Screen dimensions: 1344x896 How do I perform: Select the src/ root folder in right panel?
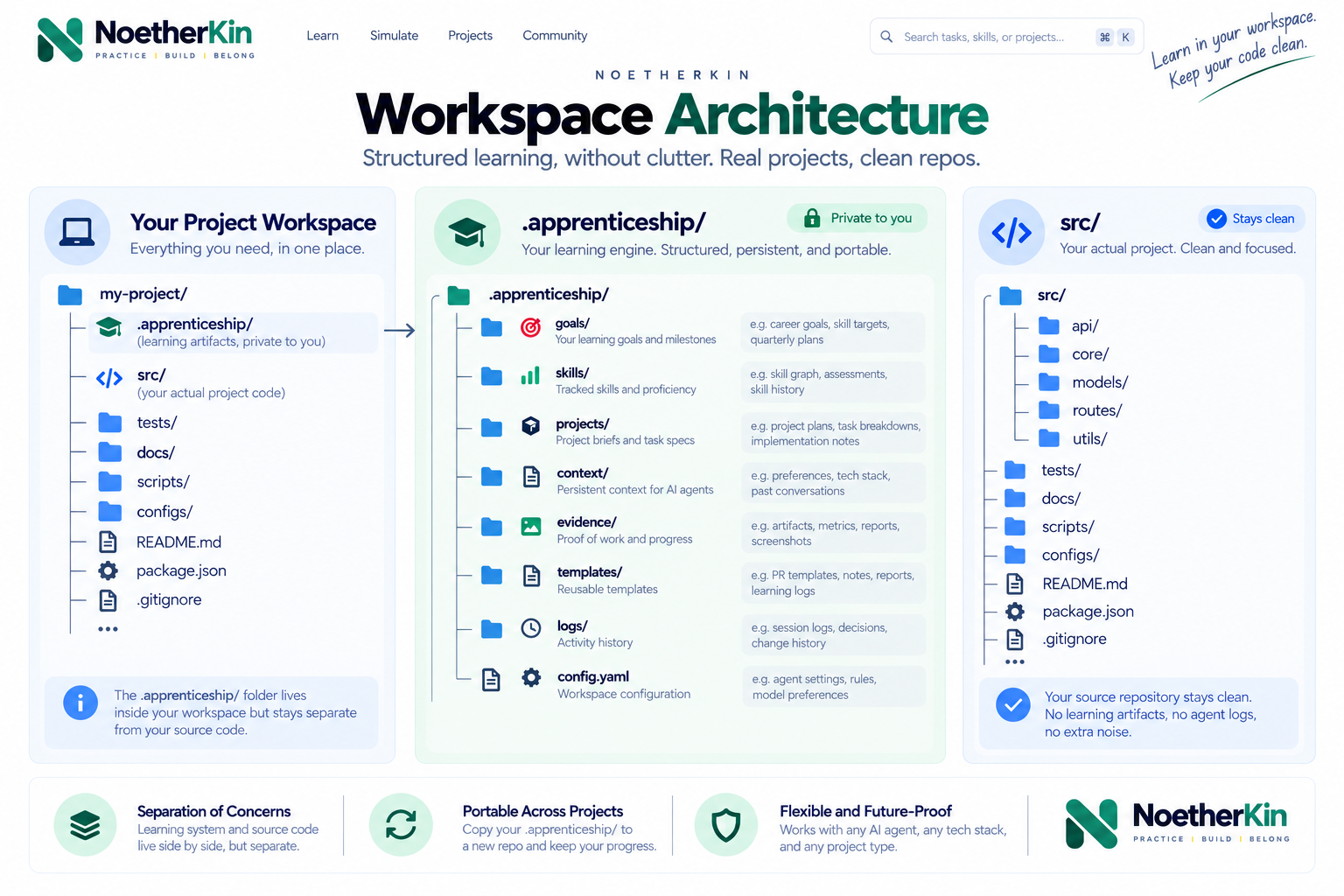tap(1032, 296)
